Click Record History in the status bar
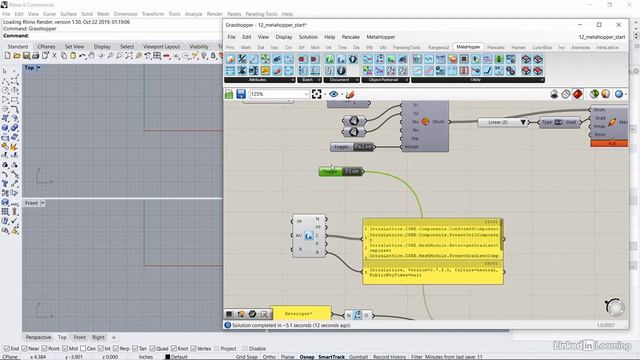640x360 pixels. pos(389,357)
